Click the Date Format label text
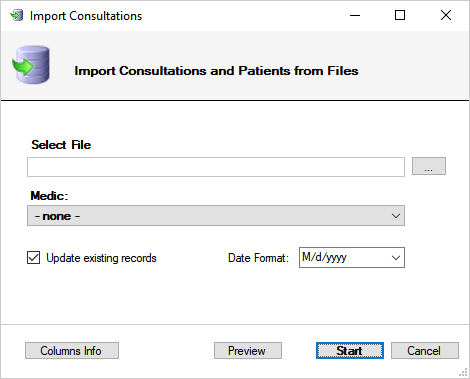 point(258,258)
